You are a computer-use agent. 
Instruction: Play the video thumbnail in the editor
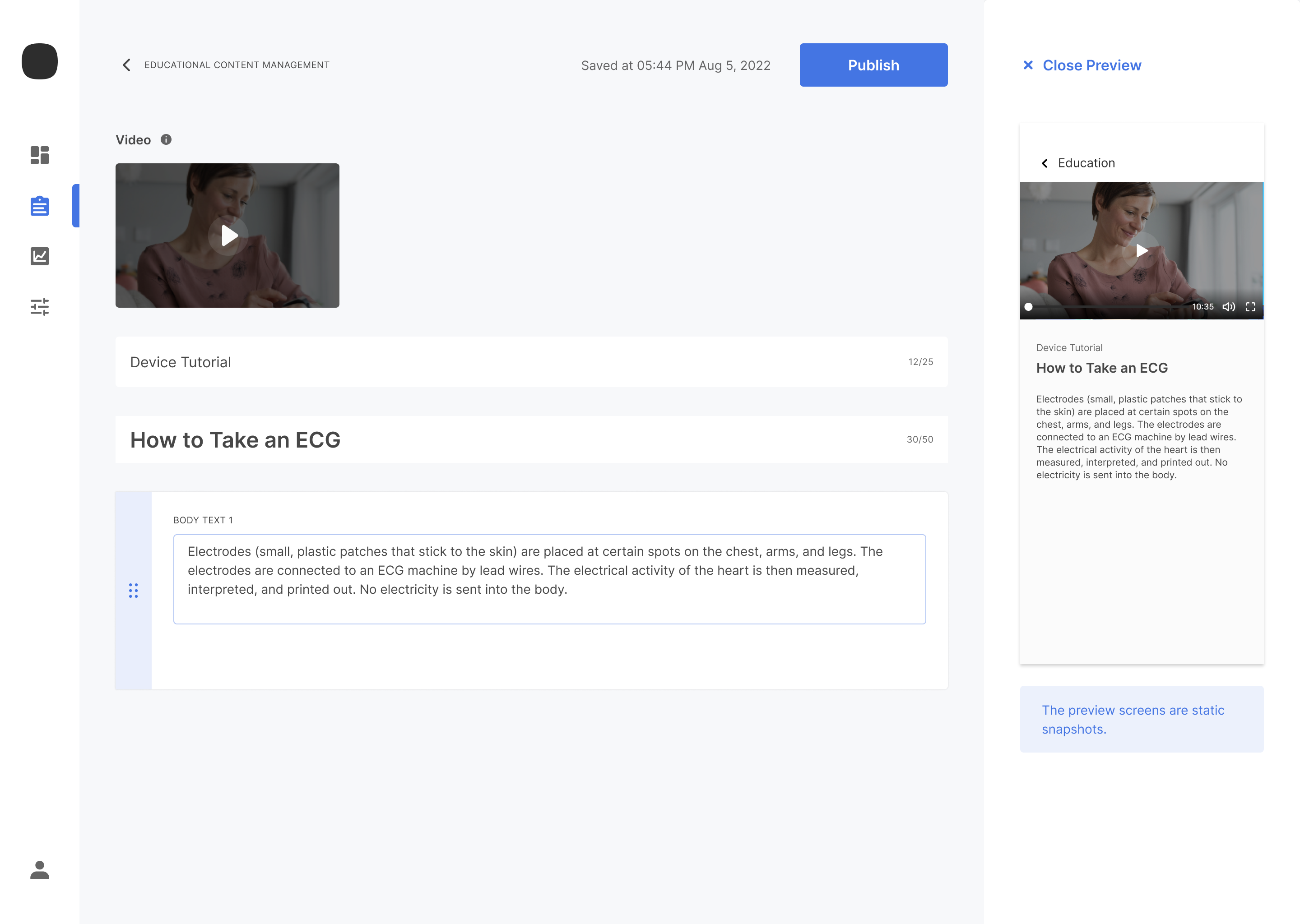[x=228, y=236]
